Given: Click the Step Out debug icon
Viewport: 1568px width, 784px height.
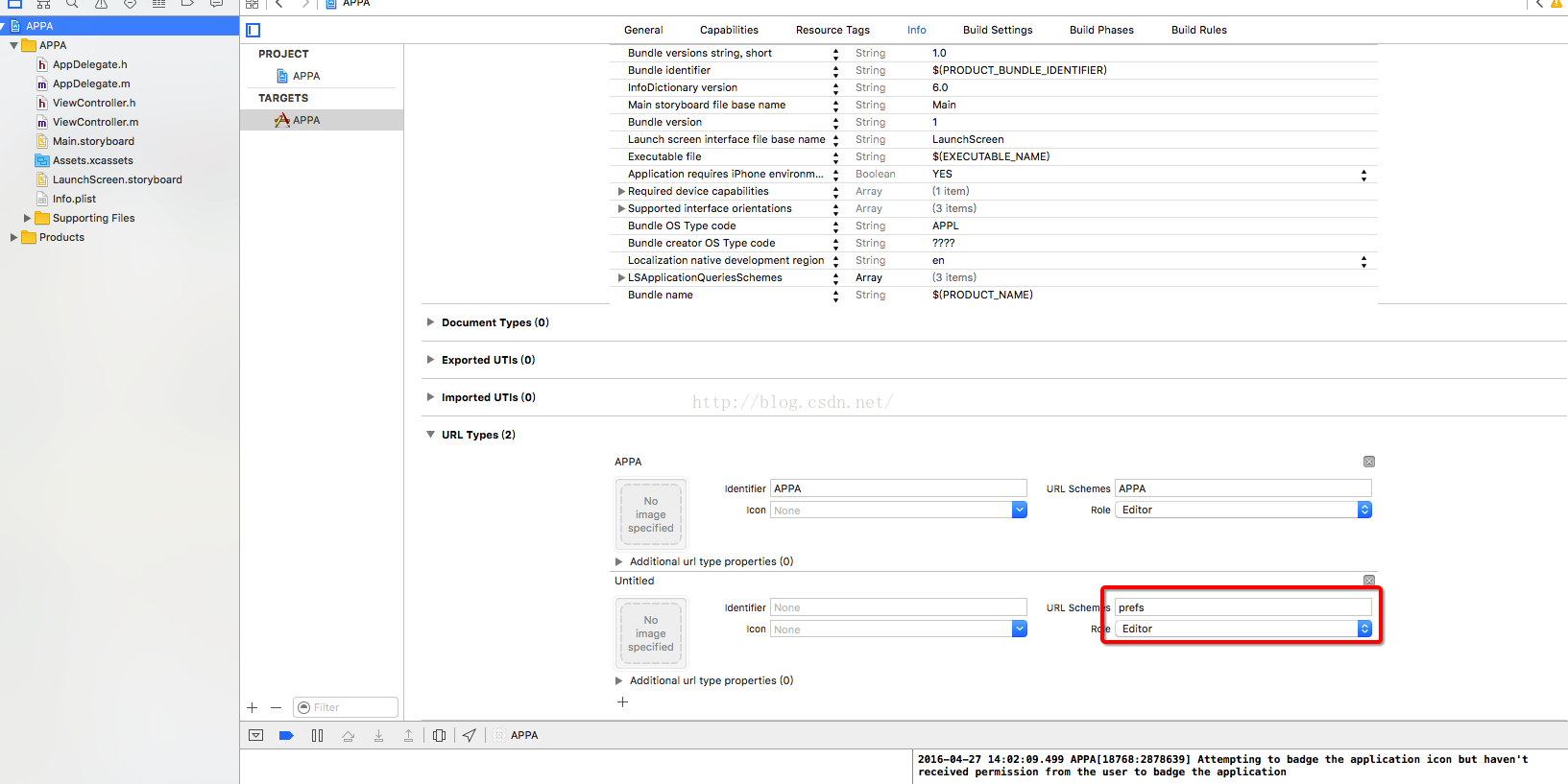Looking at the screenshot, I should pyautogui.click(x=408, y=735).
